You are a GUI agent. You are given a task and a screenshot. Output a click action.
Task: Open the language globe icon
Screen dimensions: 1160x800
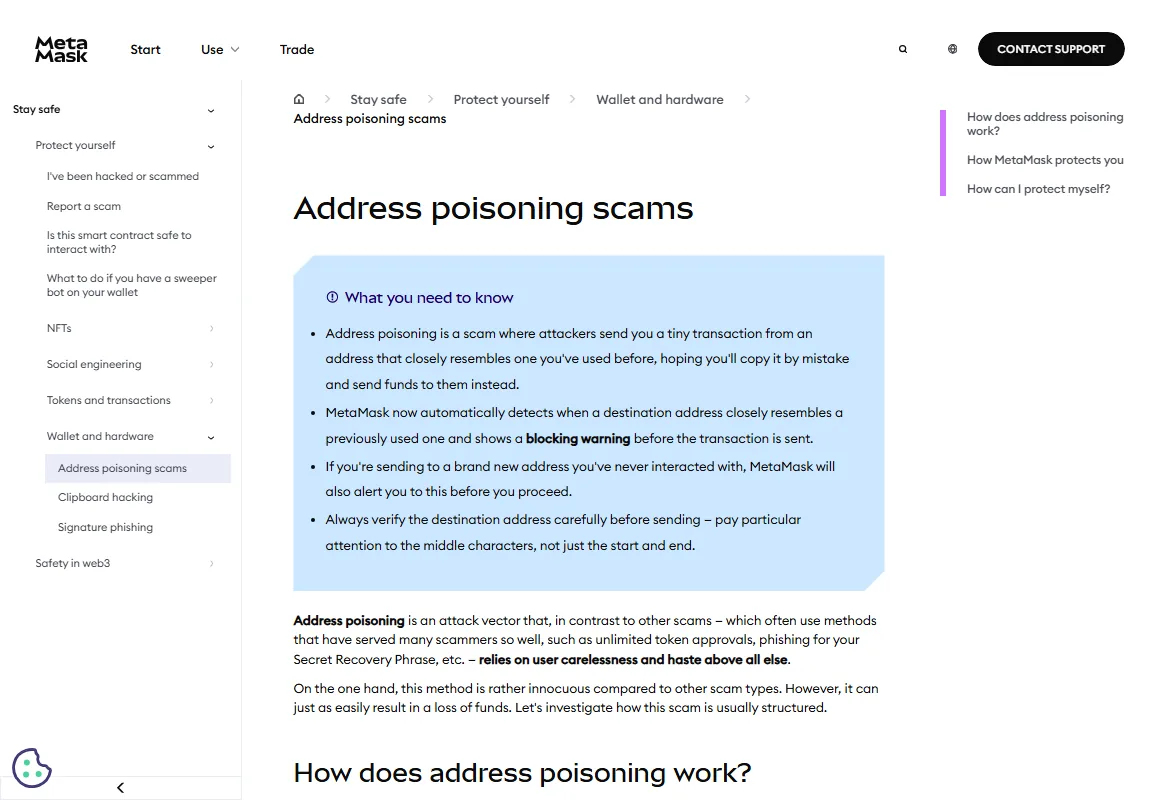(952, 49)
